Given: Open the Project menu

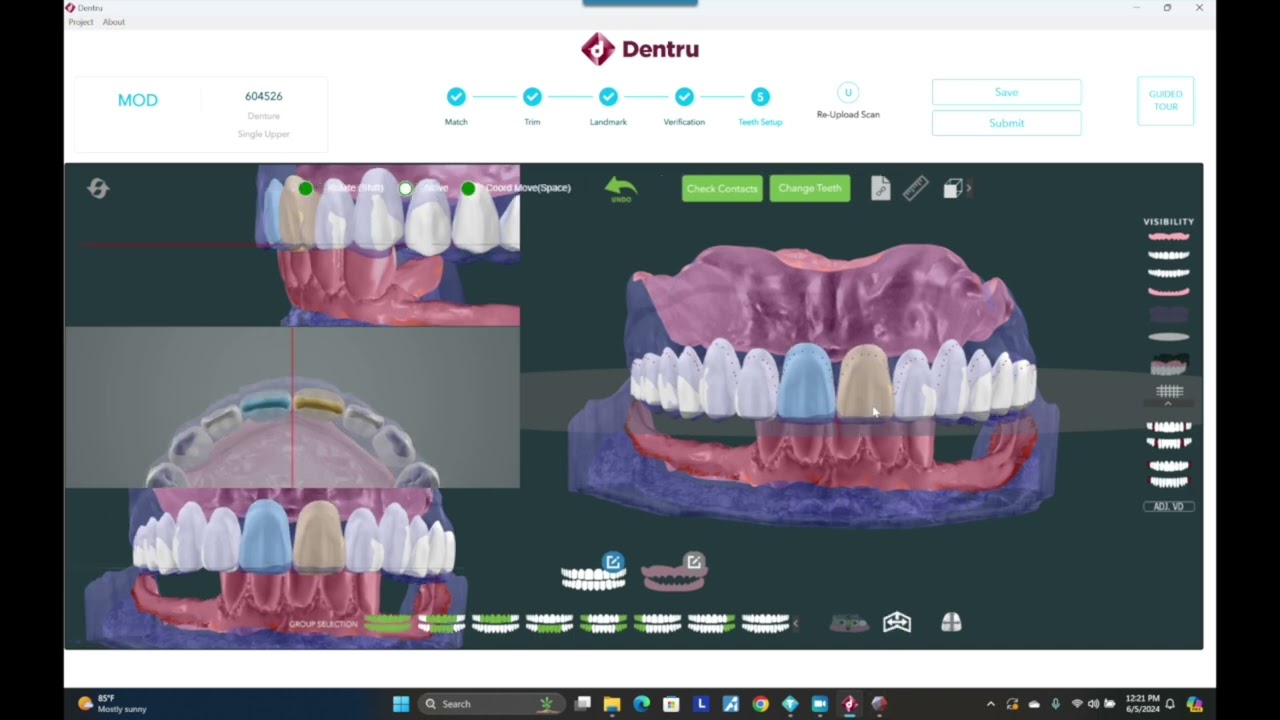Looking at the screenshot, I should click(x=81, y=22).
